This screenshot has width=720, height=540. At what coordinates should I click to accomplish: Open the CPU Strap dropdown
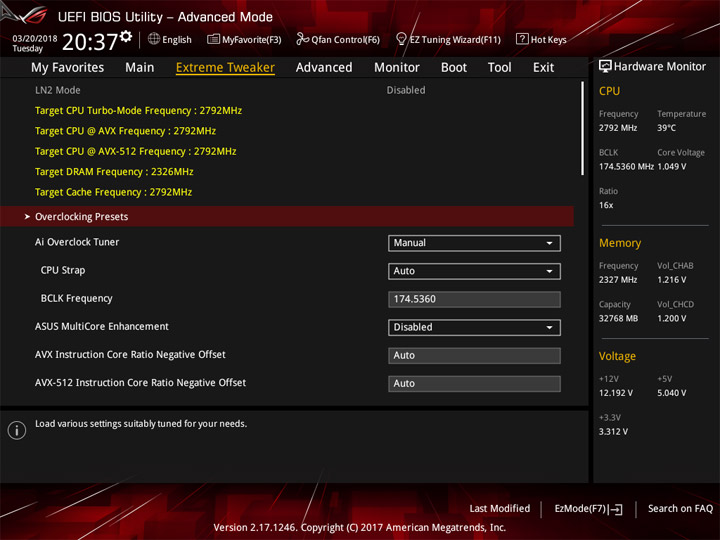coord(474,271)
